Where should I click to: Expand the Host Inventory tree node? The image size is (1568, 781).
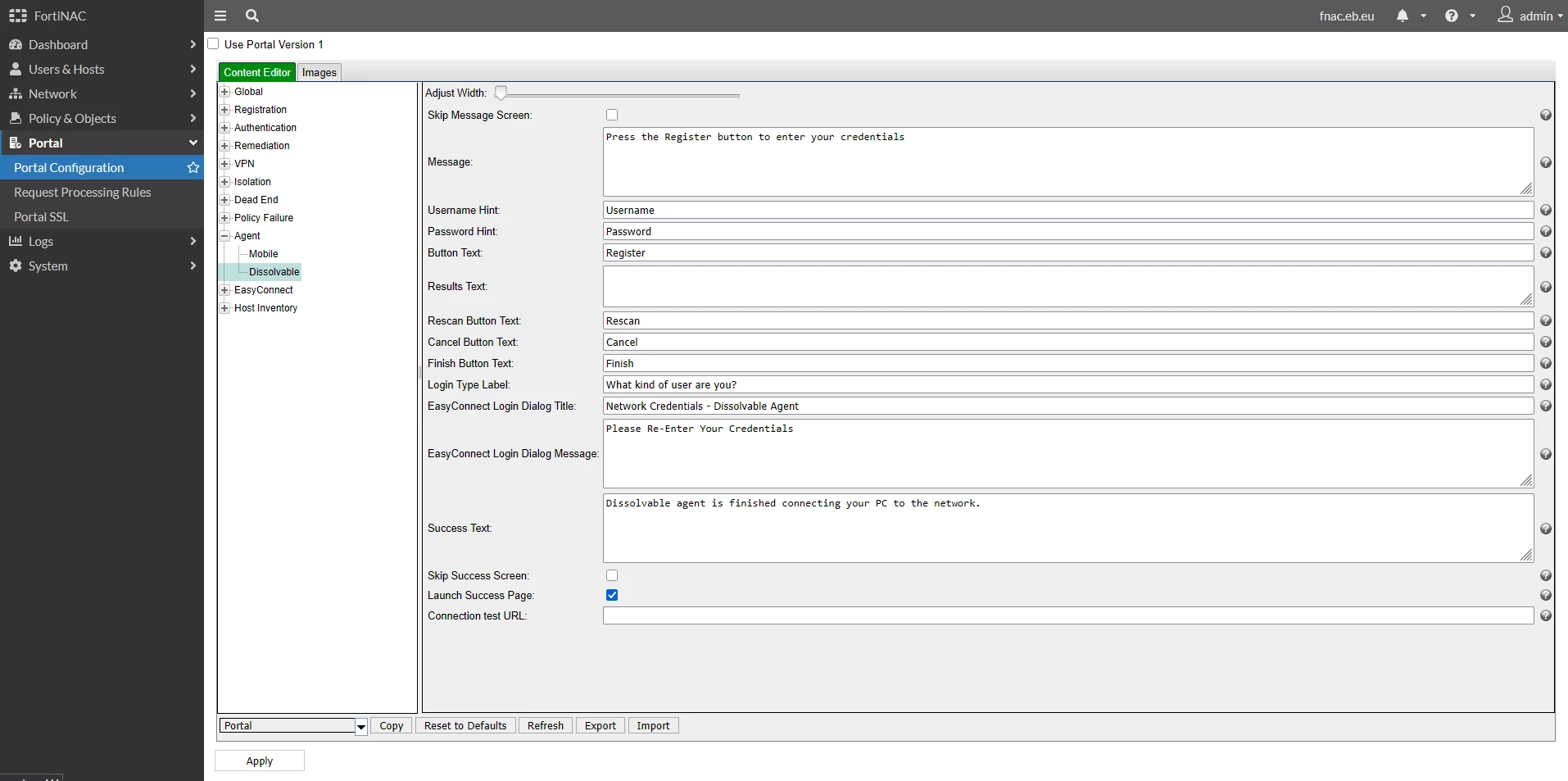[x=224, y=308]
